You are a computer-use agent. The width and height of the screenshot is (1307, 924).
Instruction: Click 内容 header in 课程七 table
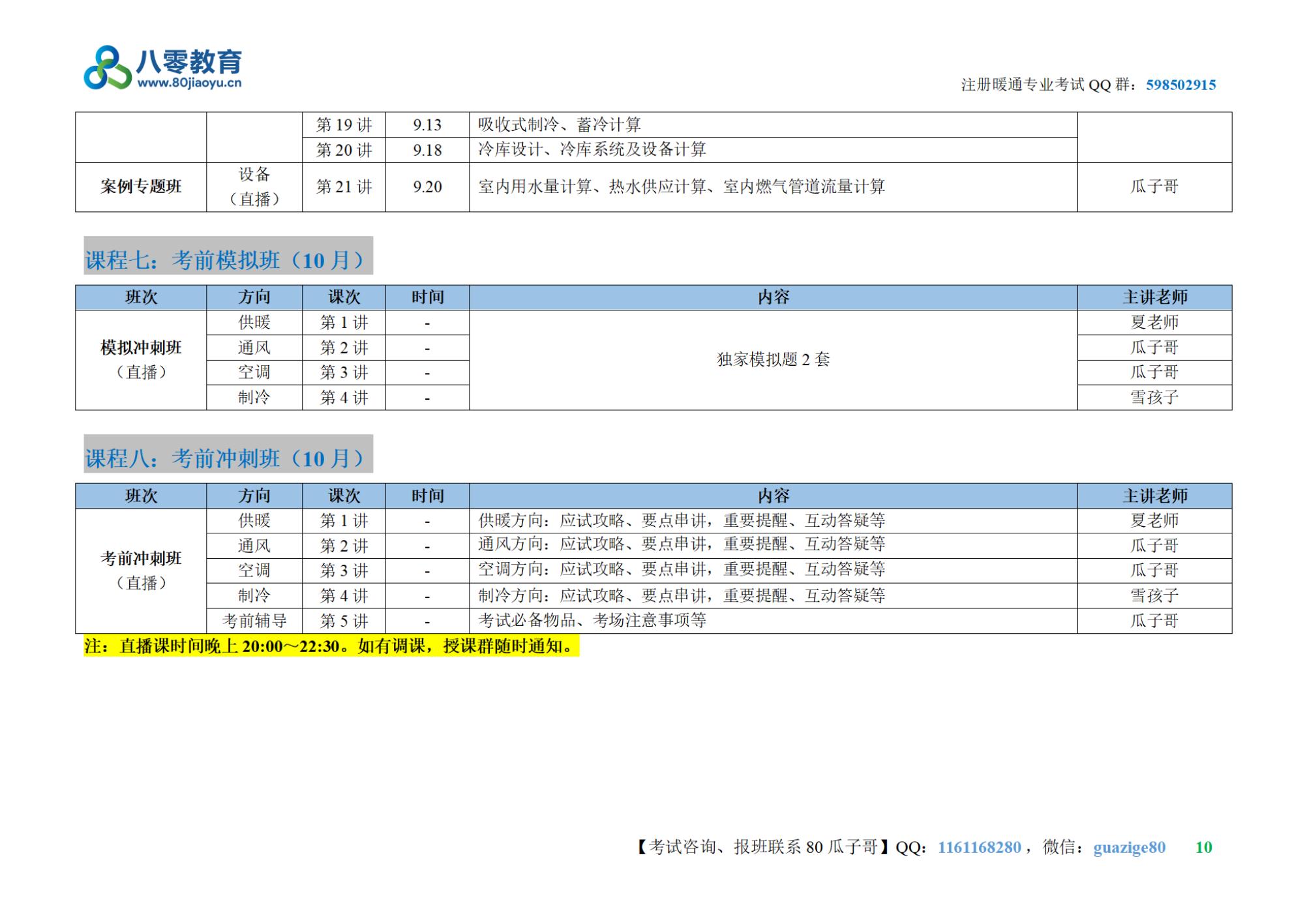point(774,297)
